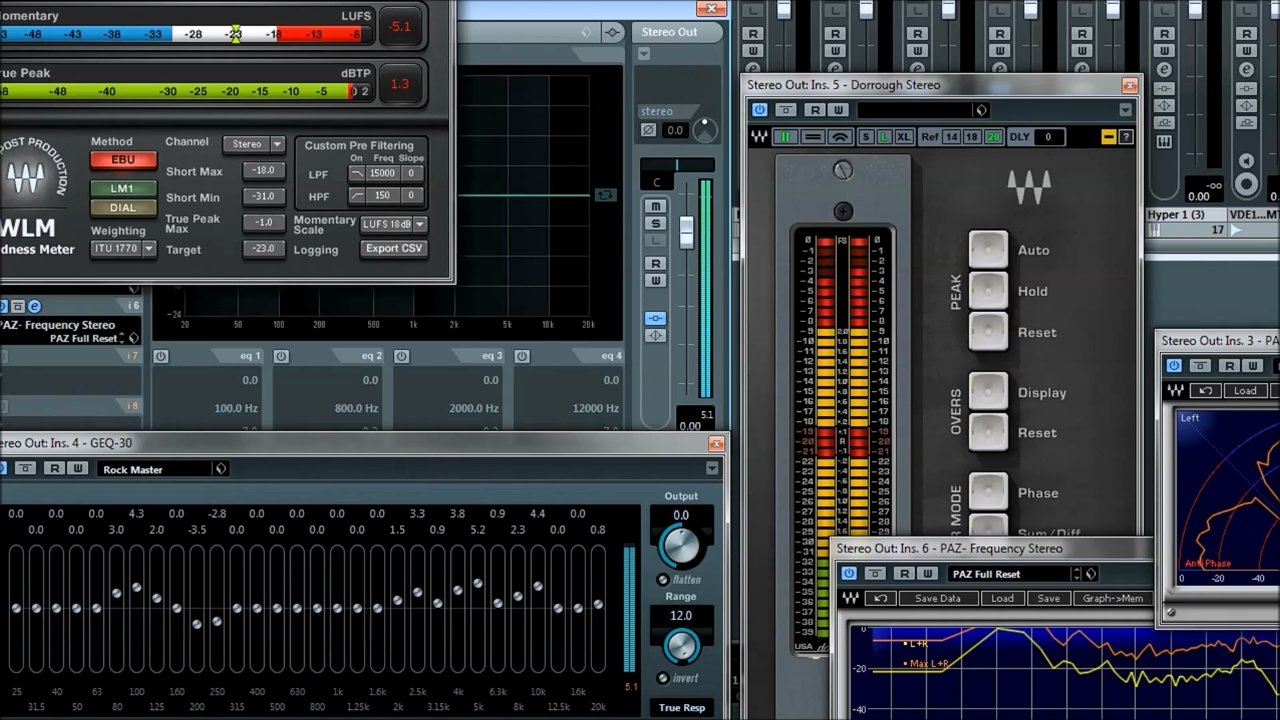Toggle eq 4 band power button
1280x720 pixels.
pos(521,356)
